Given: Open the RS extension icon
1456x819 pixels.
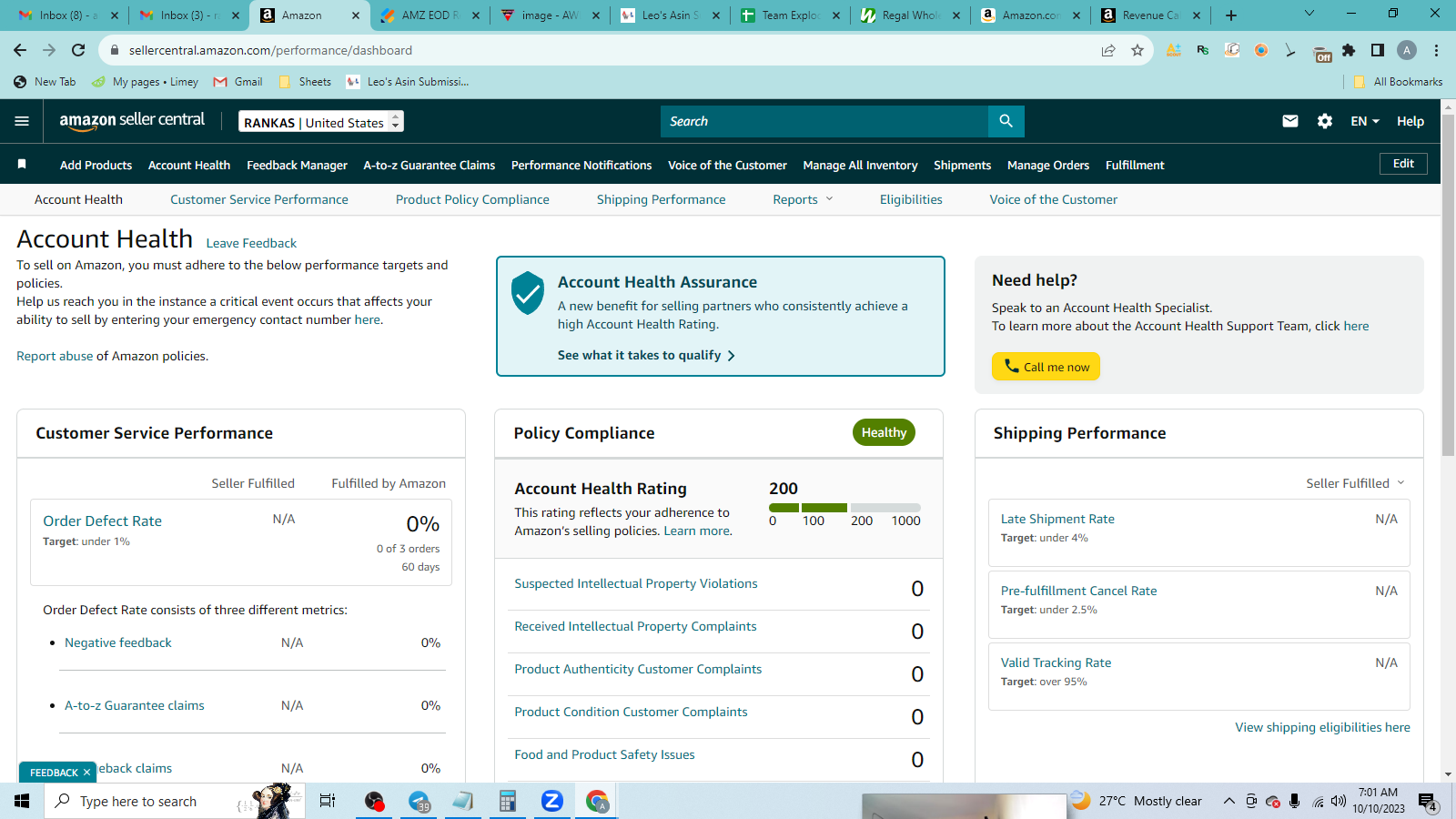Looking at the screenshot, I should click(1203, 50).
